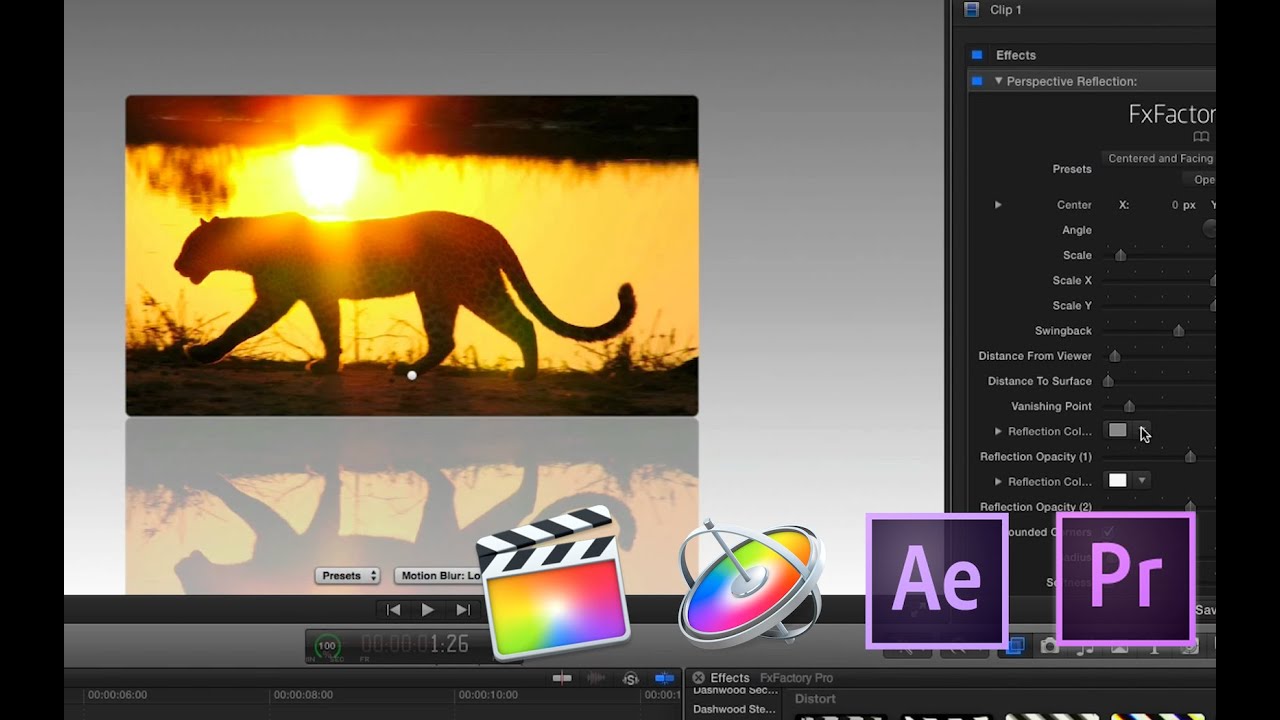Click the Swingback slider handle
The image size is (1280, 720).
click(x=1179, y=330)
